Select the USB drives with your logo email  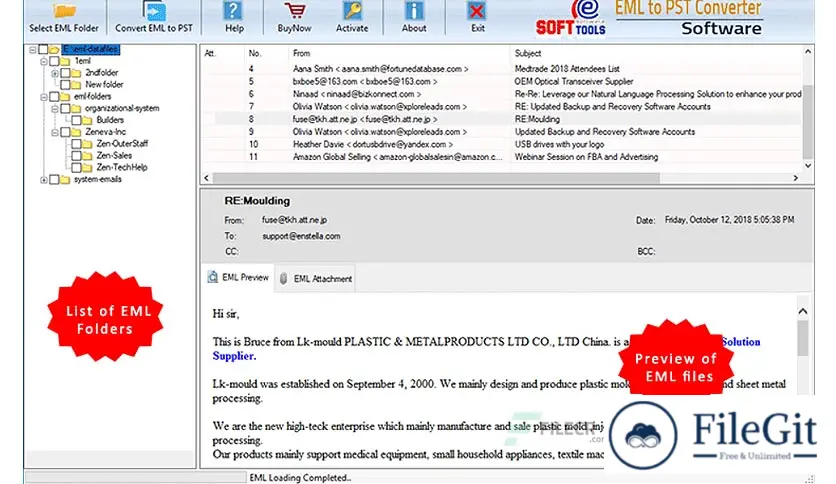click(501, 144)
